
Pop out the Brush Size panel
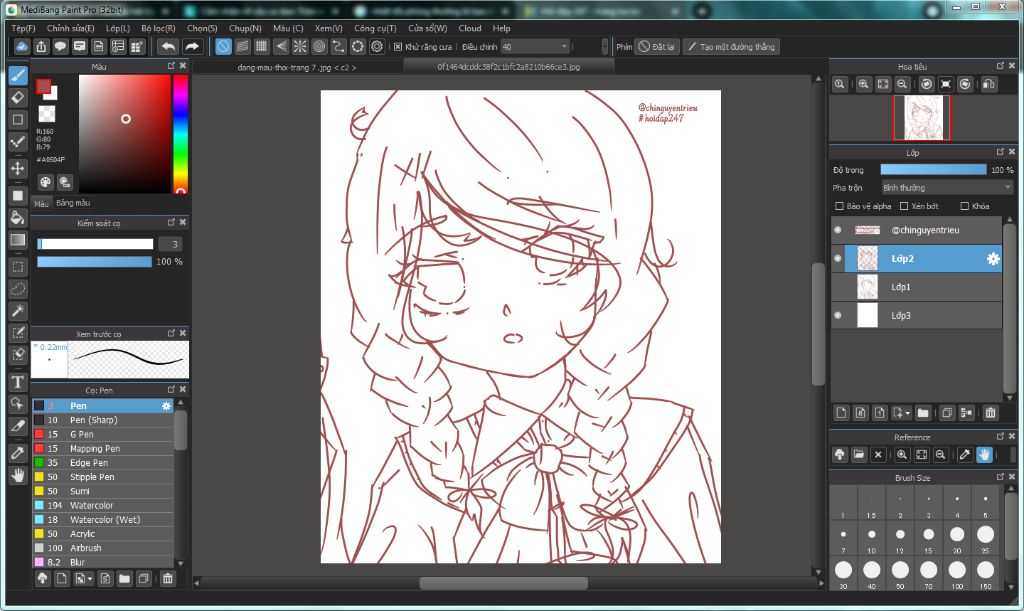point(1000,477)
